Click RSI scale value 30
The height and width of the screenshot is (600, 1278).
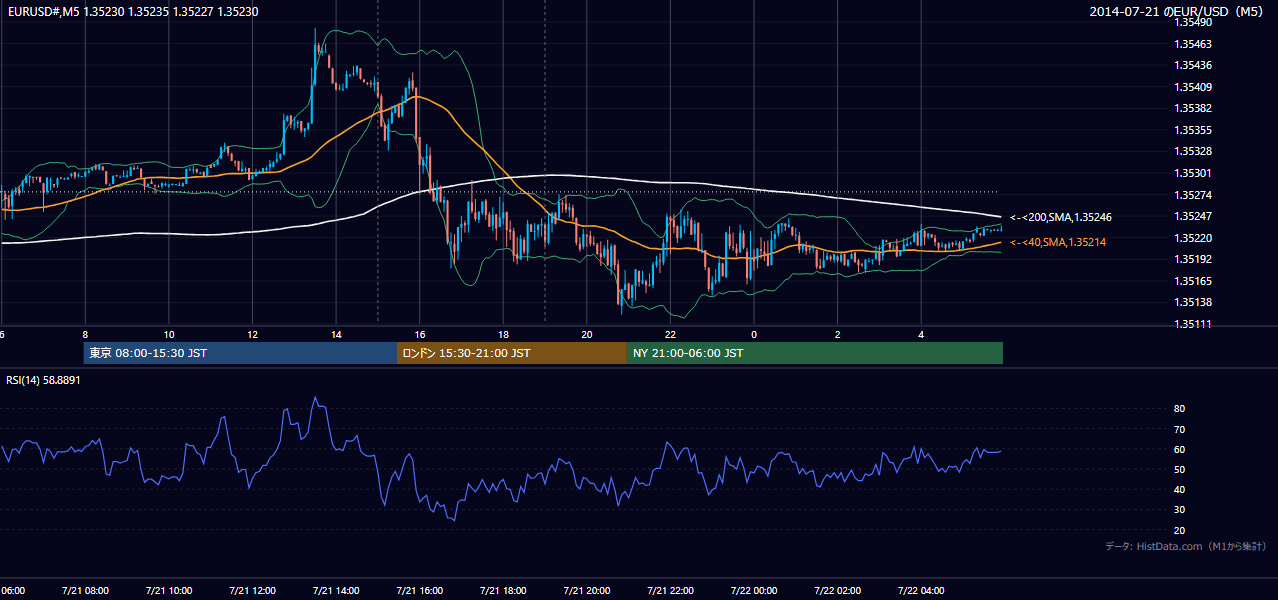[1180, 510]
